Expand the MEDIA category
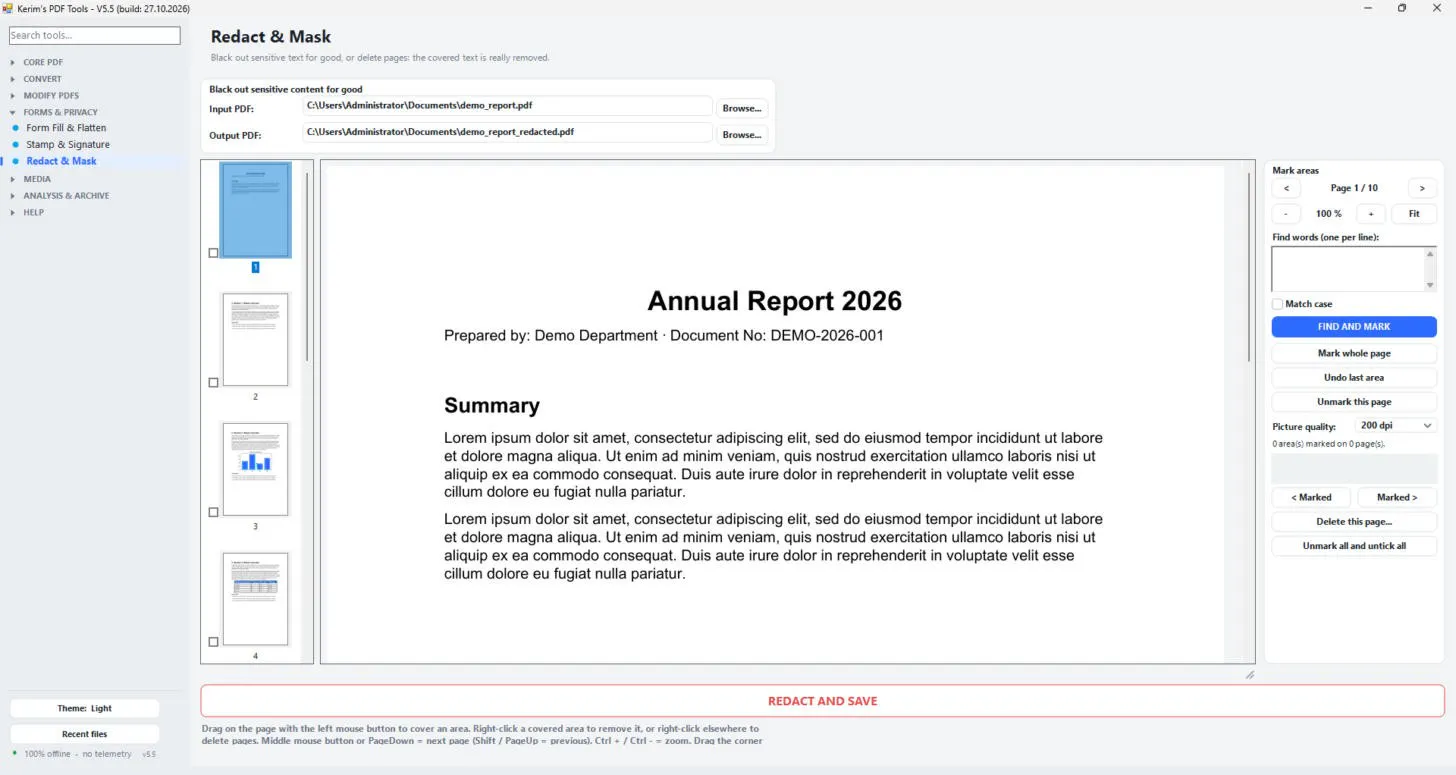The image size is (1456, 775). point(37,179)
